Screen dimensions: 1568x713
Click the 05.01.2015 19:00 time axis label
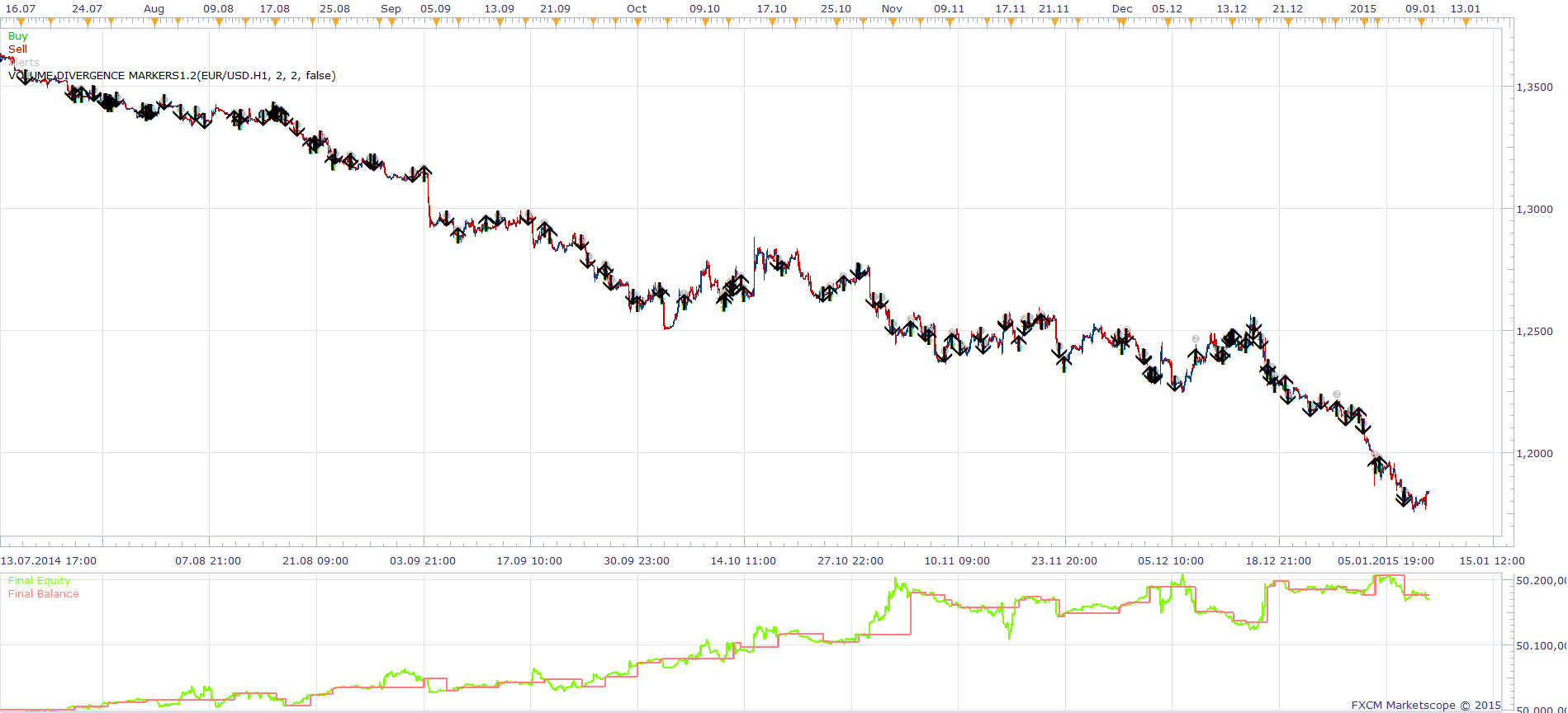tap(1386, 561)
